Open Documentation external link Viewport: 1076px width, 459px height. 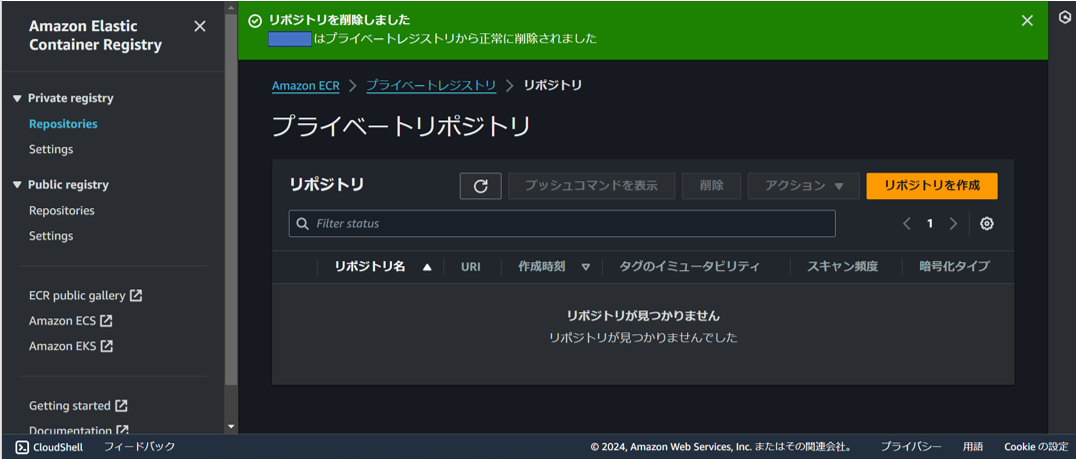[78, 430]
